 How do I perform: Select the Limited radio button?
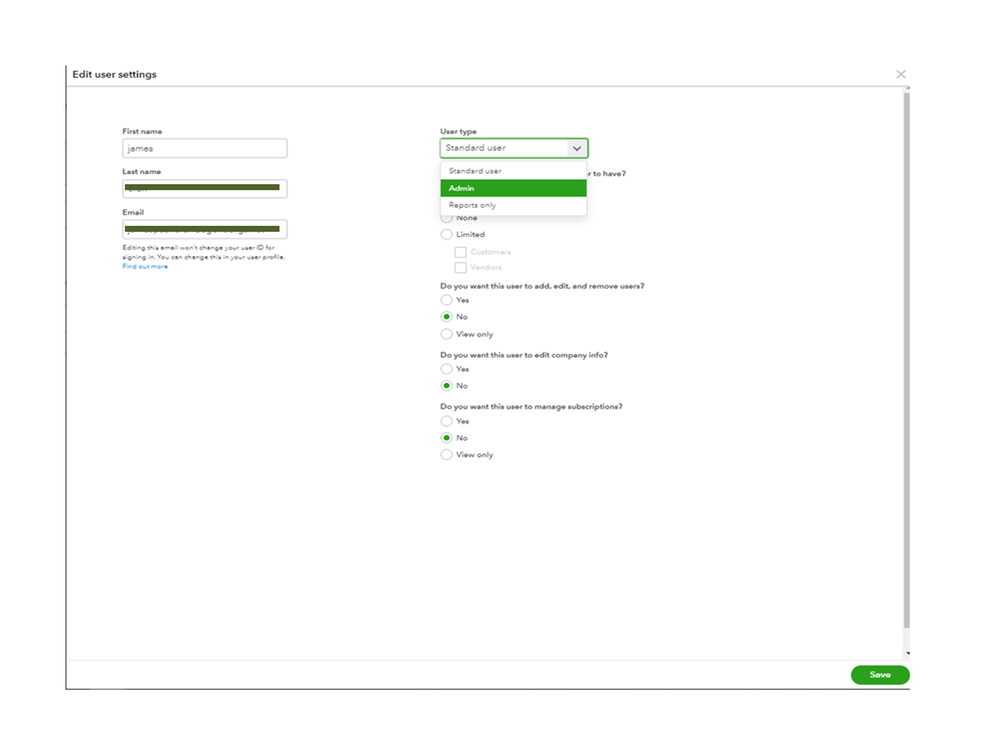coord(447,234)
